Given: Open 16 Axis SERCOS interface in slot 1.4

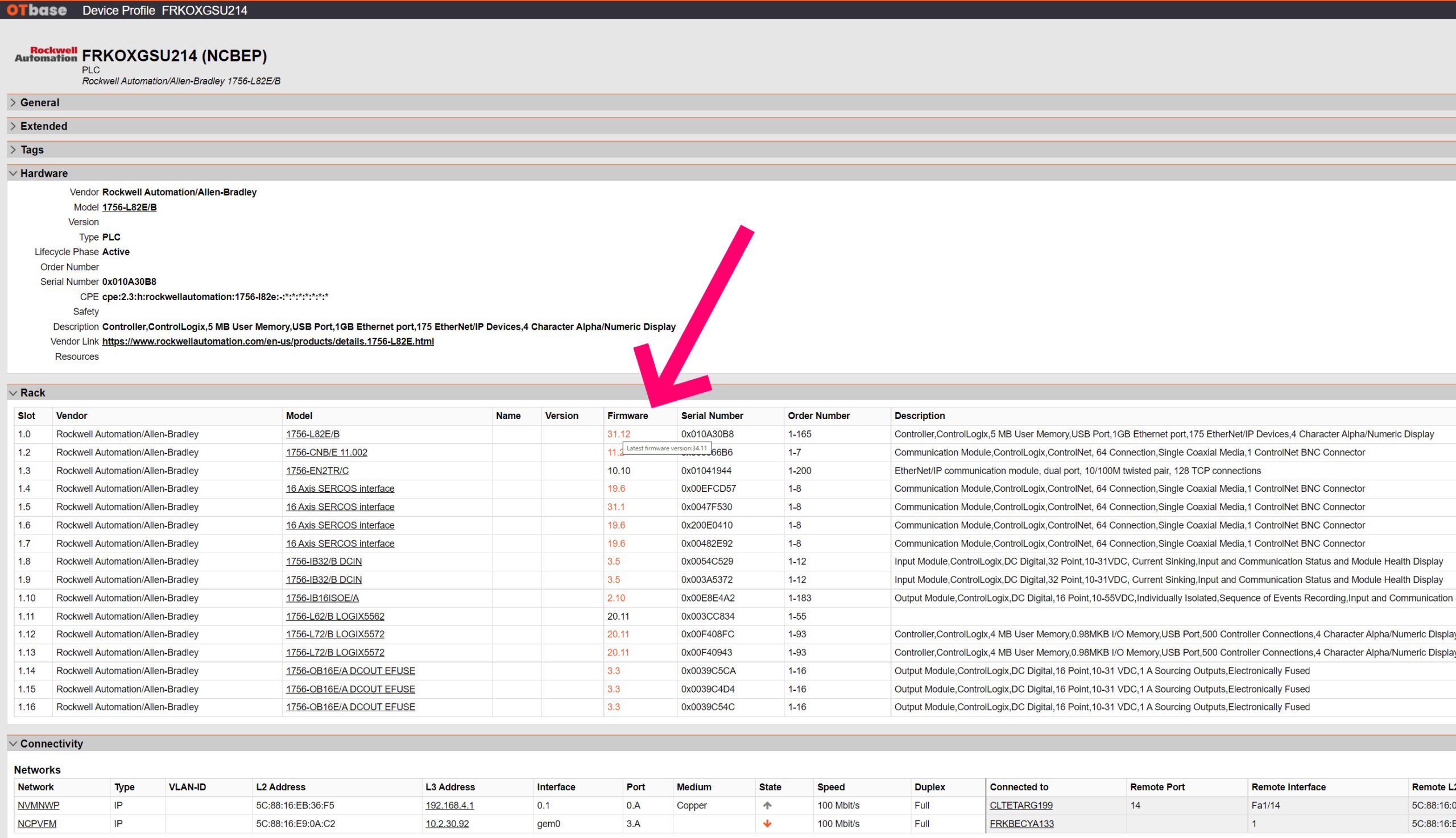Looking at the screenshot, I should click(340, 488).
